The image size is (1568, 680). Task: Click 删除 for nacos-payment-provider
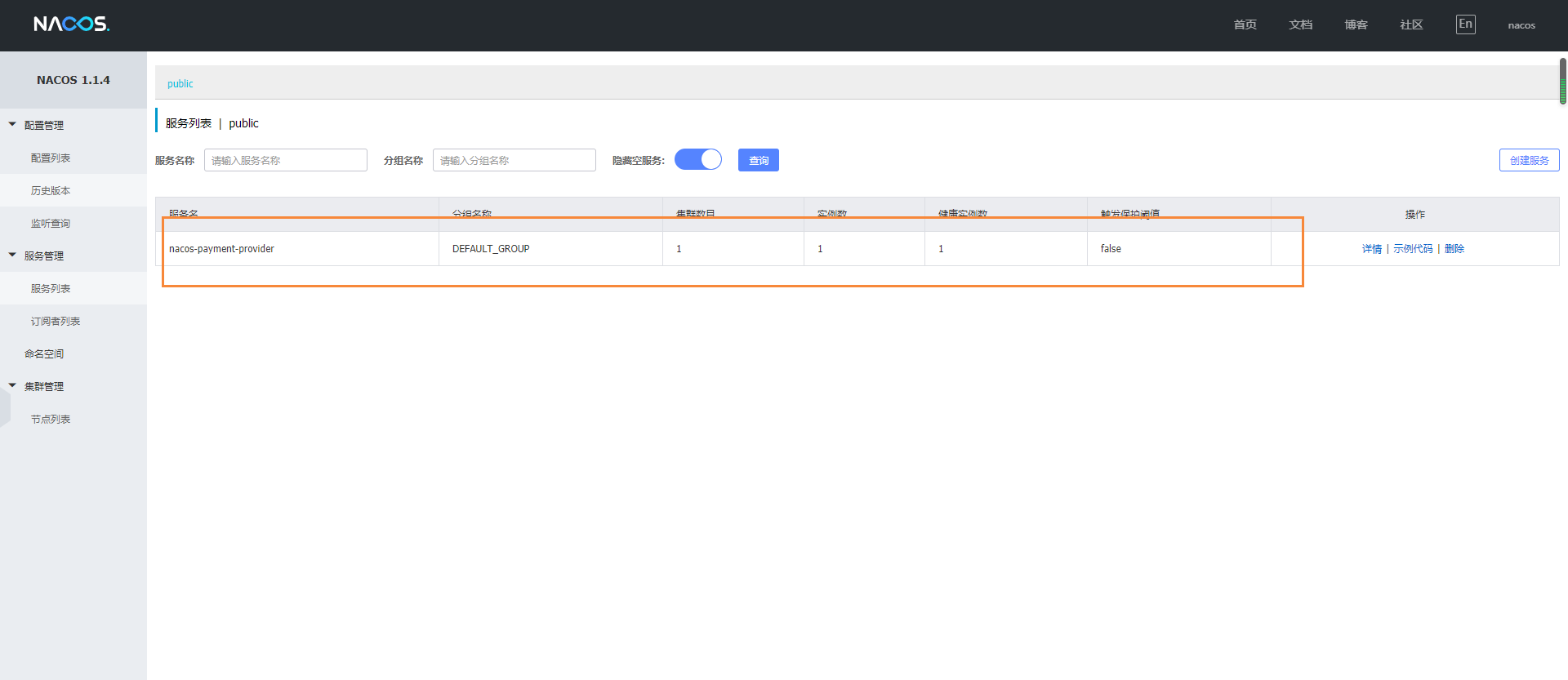coord(1454,249)
